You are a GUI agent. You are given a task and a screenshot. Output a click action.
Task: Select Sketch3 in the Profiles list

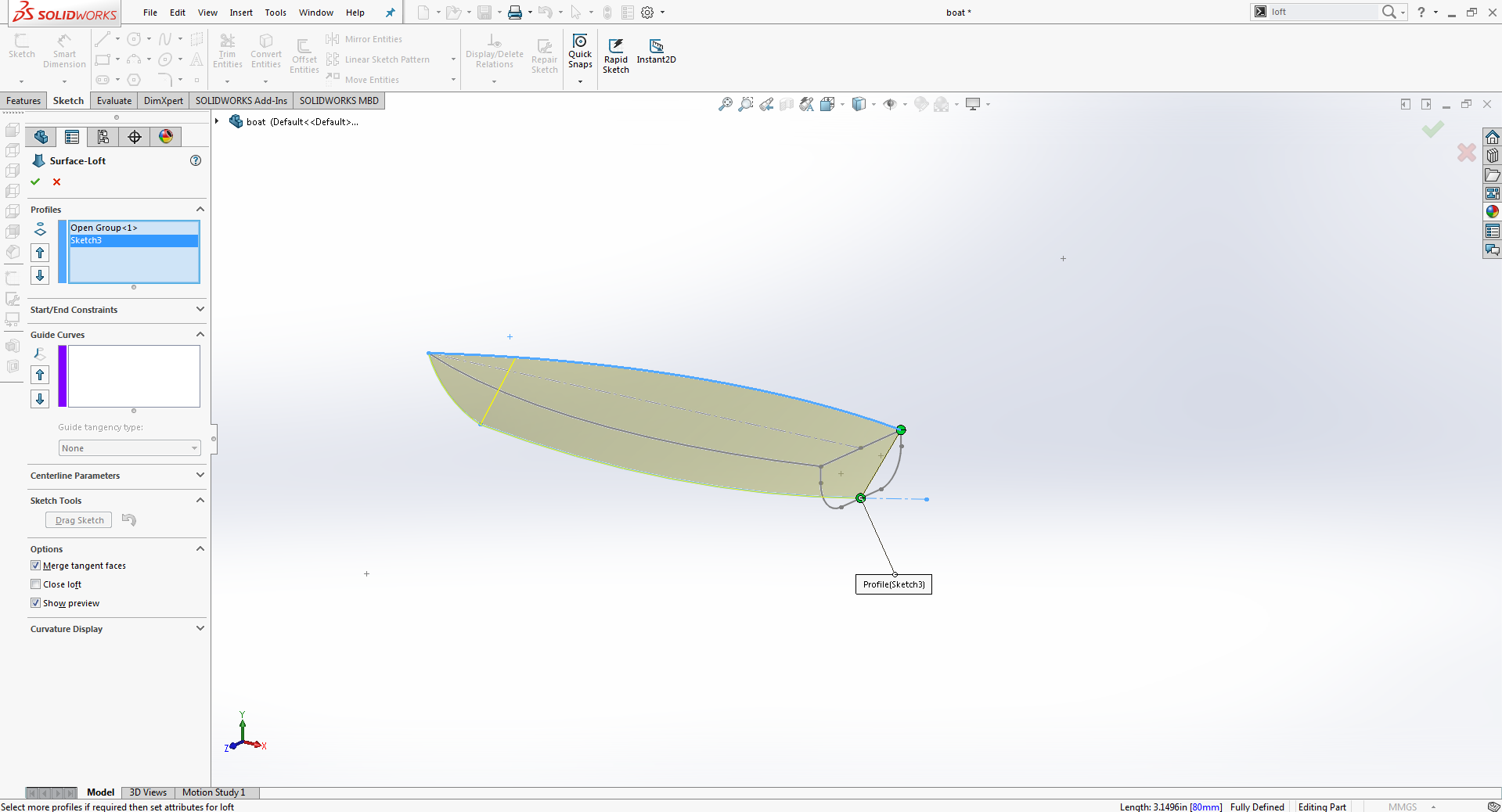pyautogui.click(x=134, y=240)
